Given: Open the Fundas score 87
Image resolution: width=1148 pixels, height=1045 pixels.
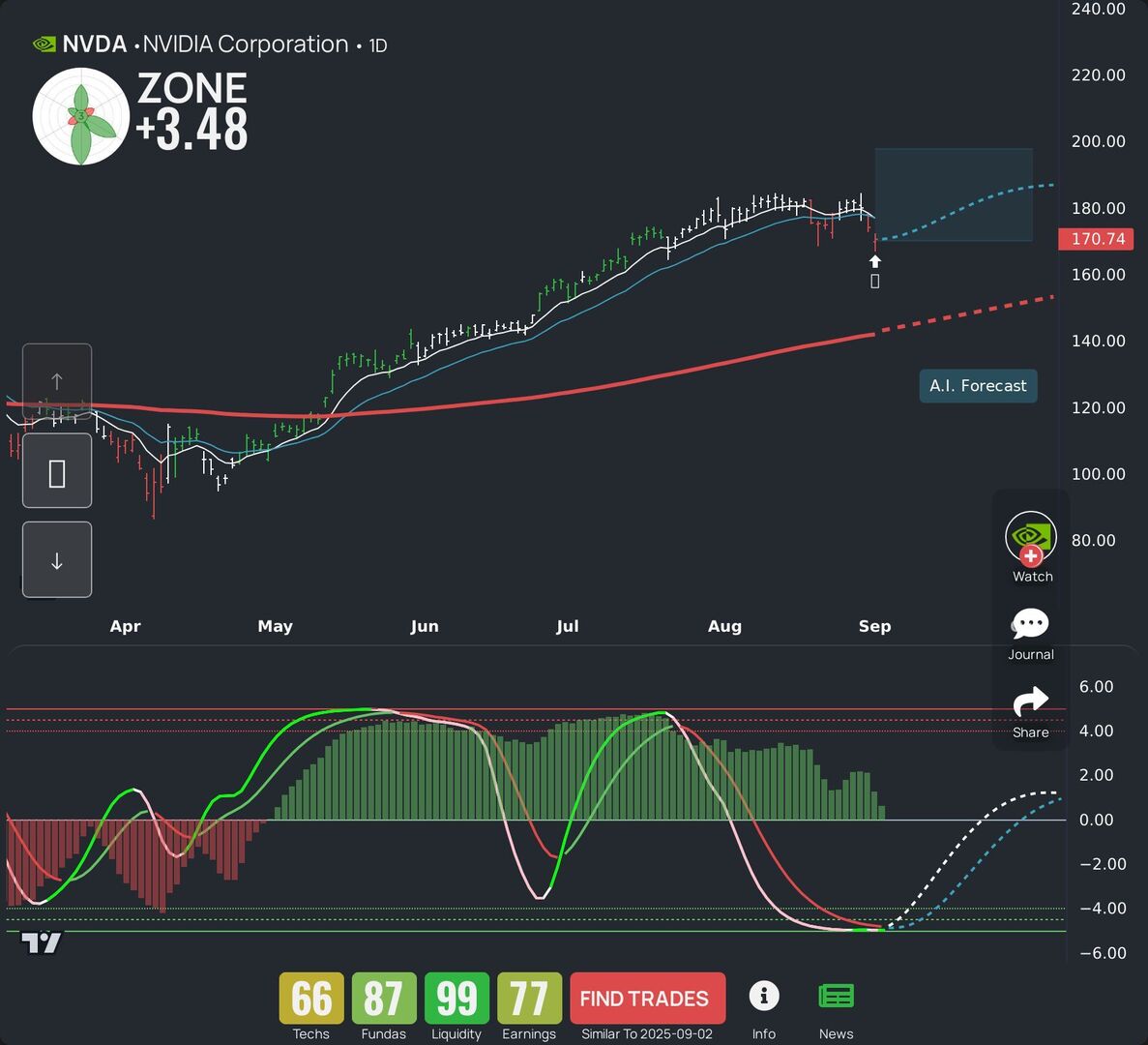Looking at the screenshot, I should point(384,998).
